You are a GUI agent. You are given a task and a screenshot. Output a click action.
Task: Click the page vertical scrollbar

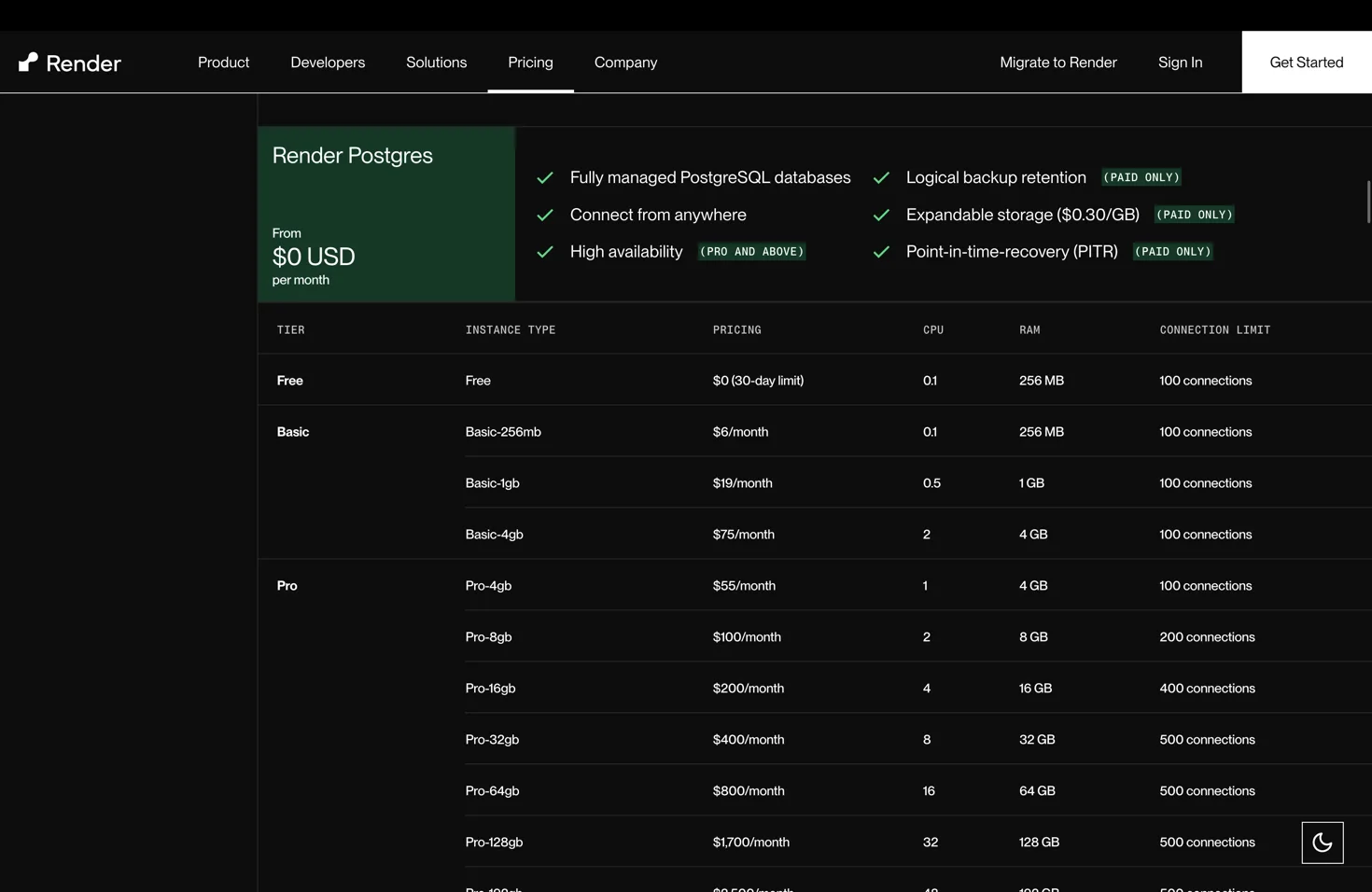[1368, 202]
